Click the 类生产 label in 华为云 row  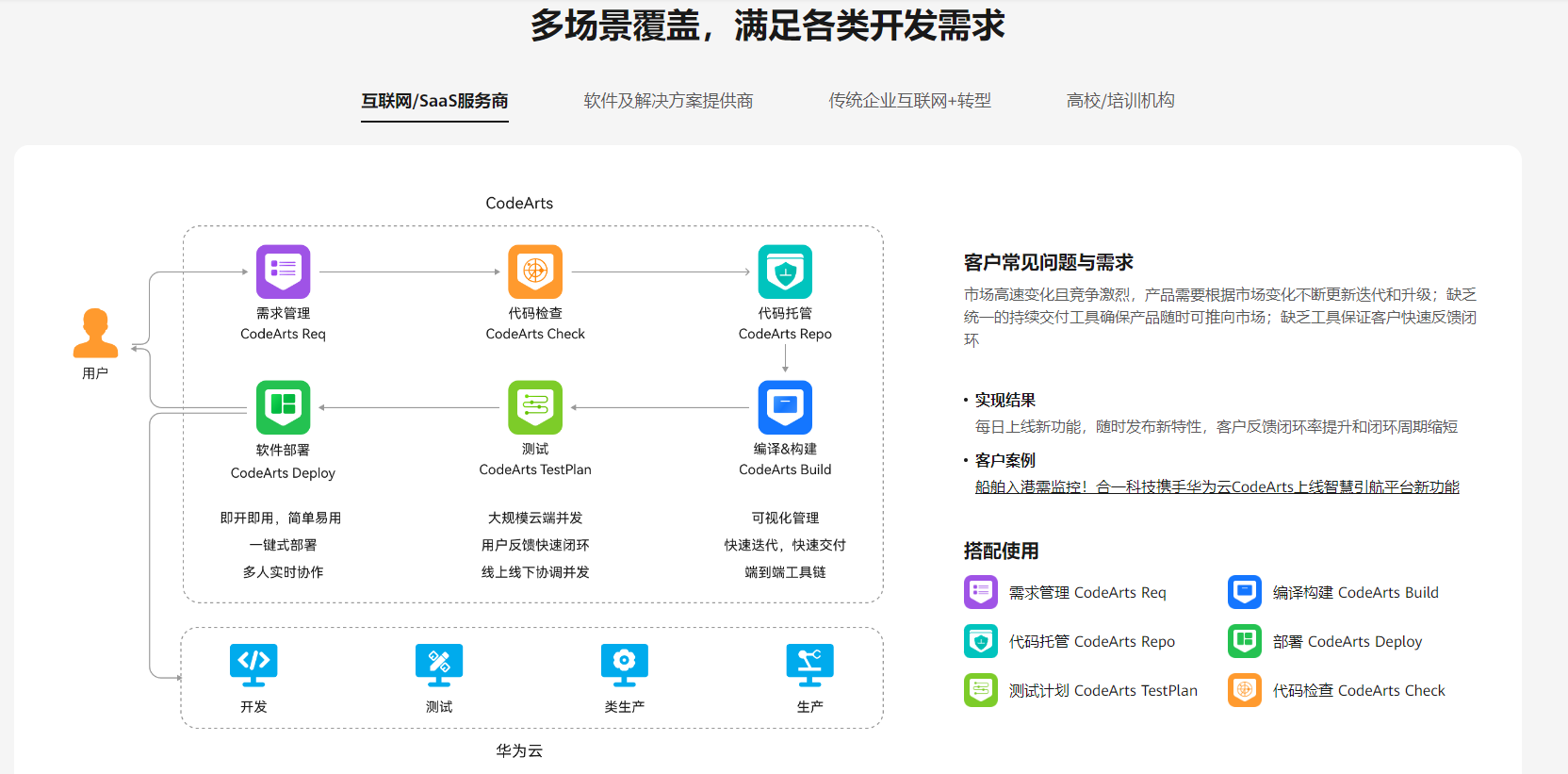tap(625, 706)
